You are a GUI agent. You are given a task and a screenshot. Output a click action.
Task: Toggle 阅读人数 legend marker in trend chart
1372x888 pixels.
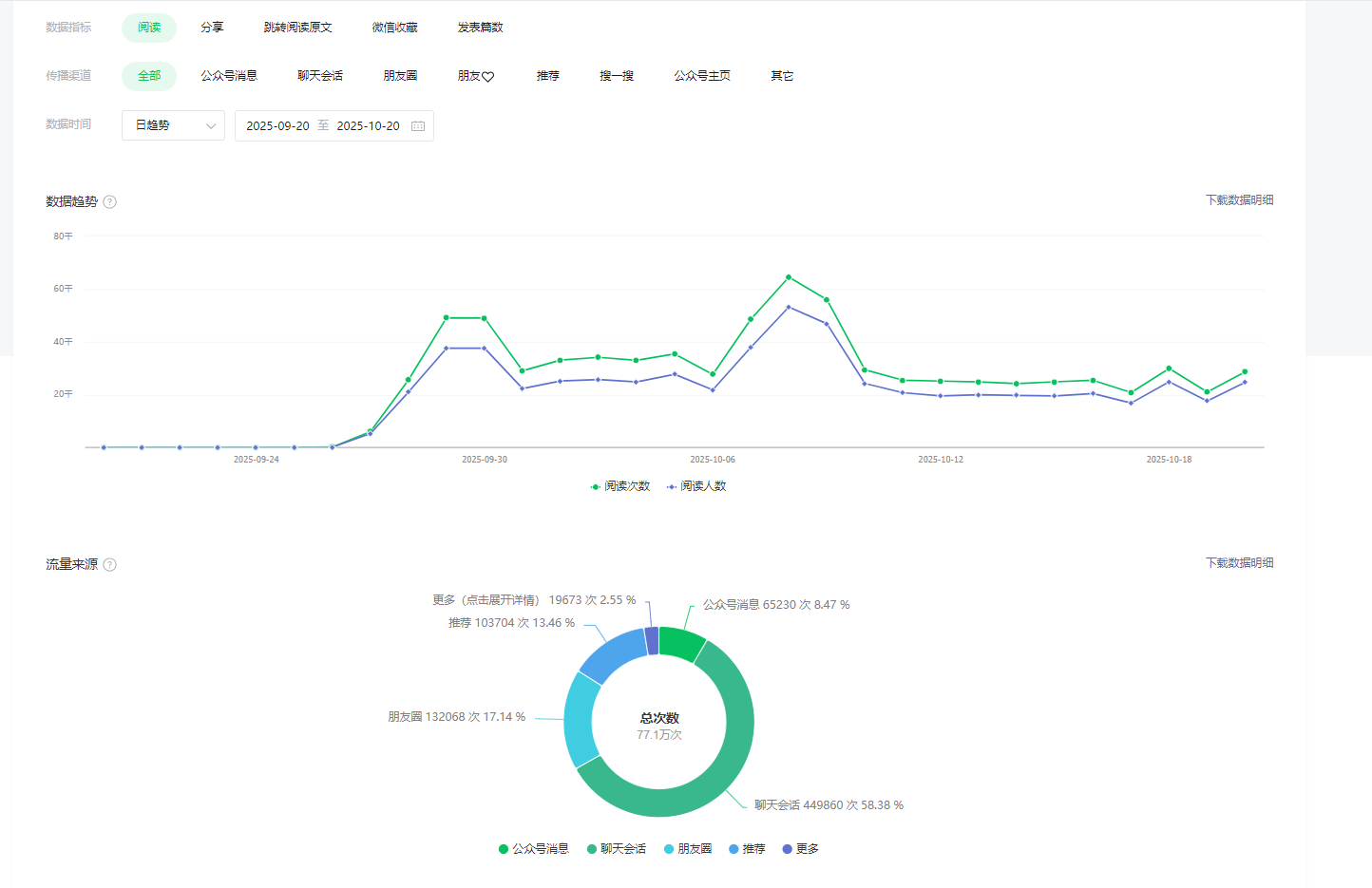pyautogui.click(x=671, y=486)
